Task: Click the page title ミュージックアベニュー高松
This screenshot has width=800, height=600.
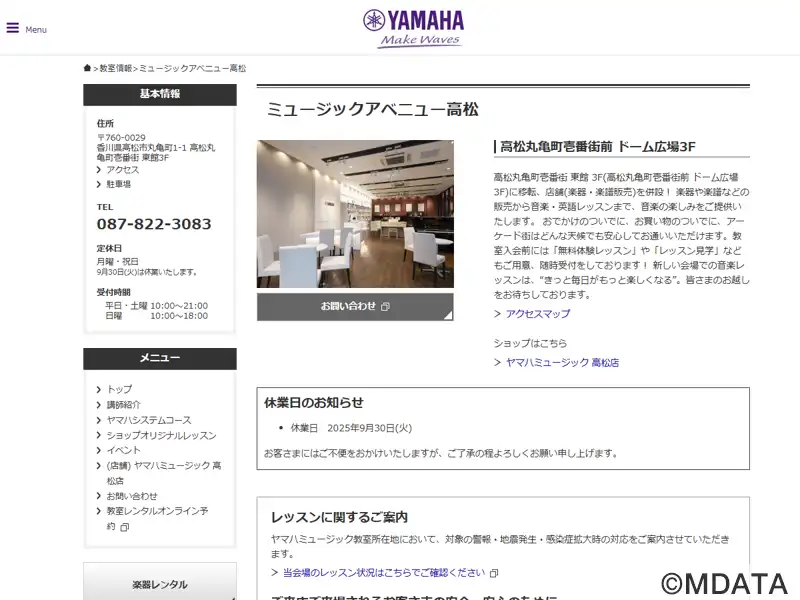Action: tap(372, 109)
